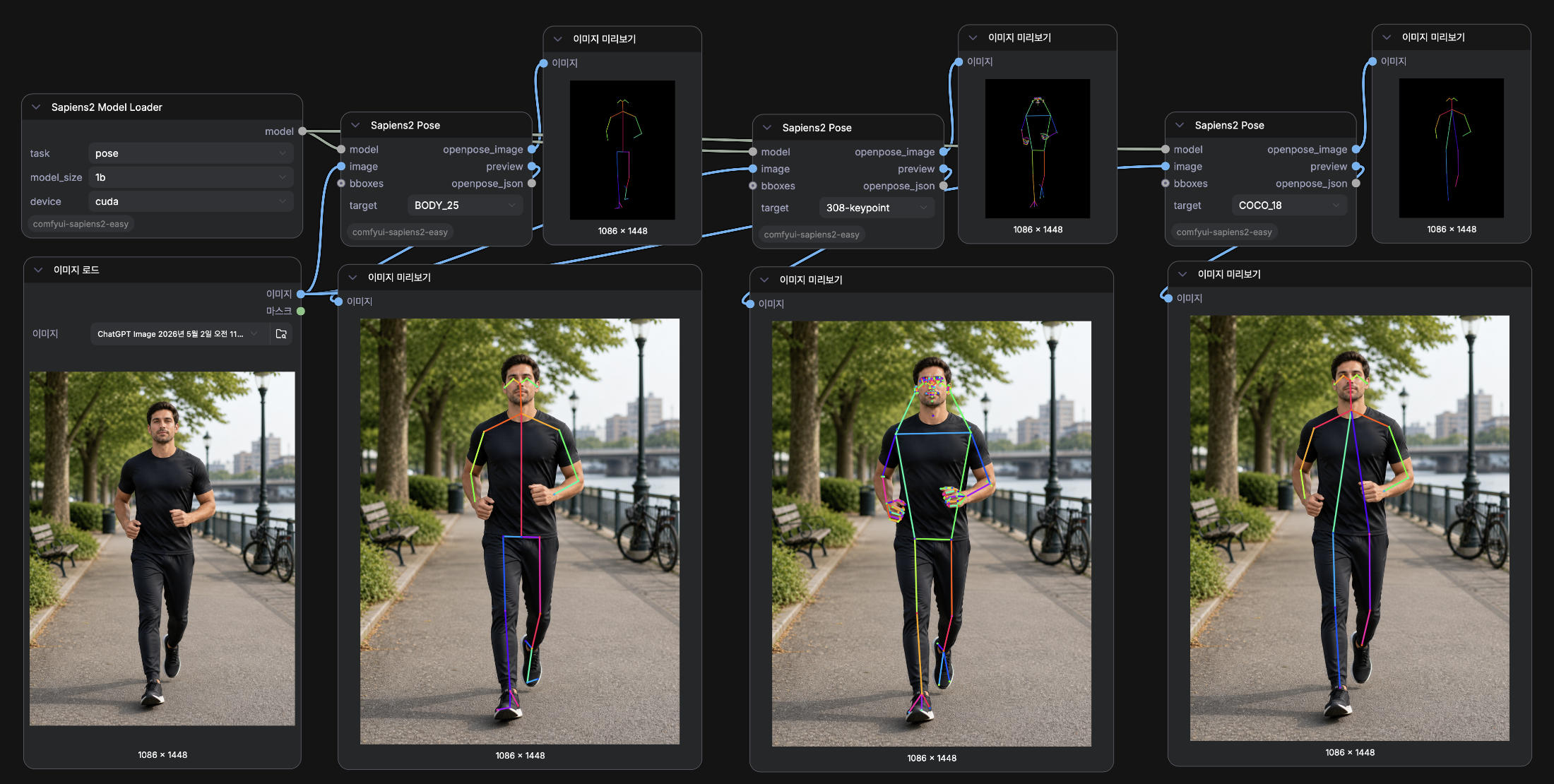Open the model_size dropdown showing 1b
The height and width of the screenshot is (784, 1554).
click(191, 177)
